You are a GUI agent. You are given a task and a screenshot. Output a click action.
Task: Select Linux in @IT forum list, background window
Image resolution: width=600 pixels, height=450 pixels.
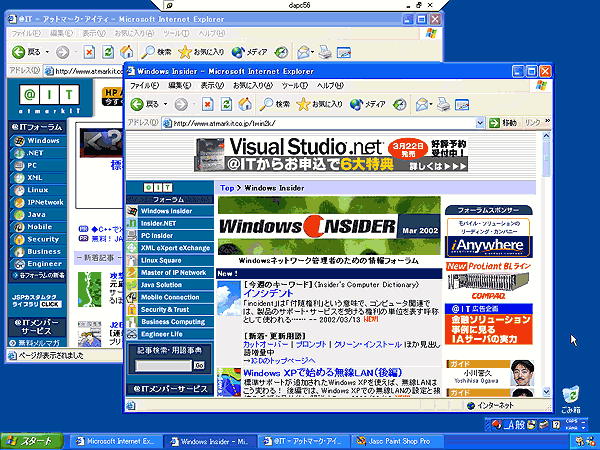(38, 190)
